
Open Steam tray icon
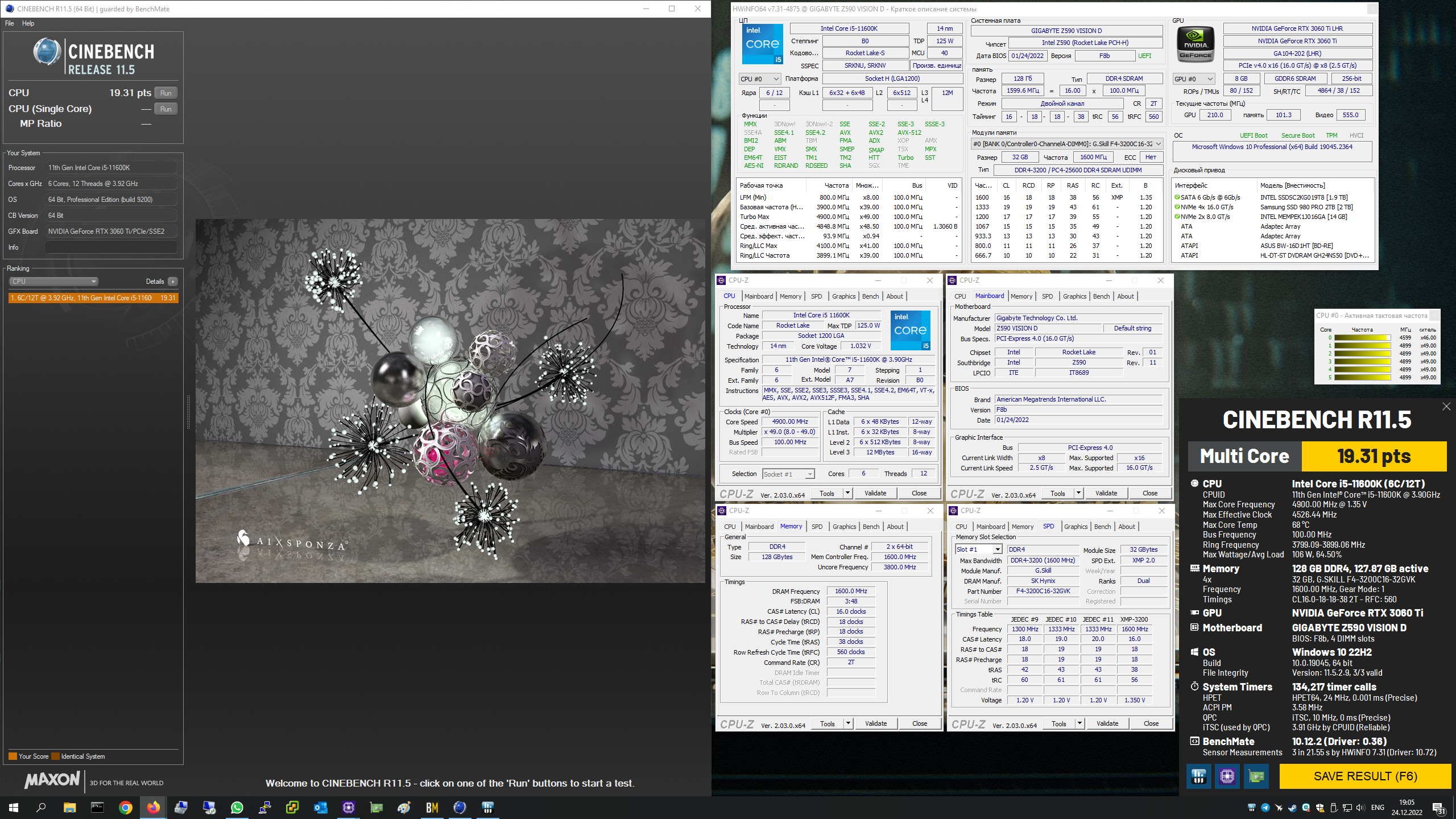coord(1292,808)
